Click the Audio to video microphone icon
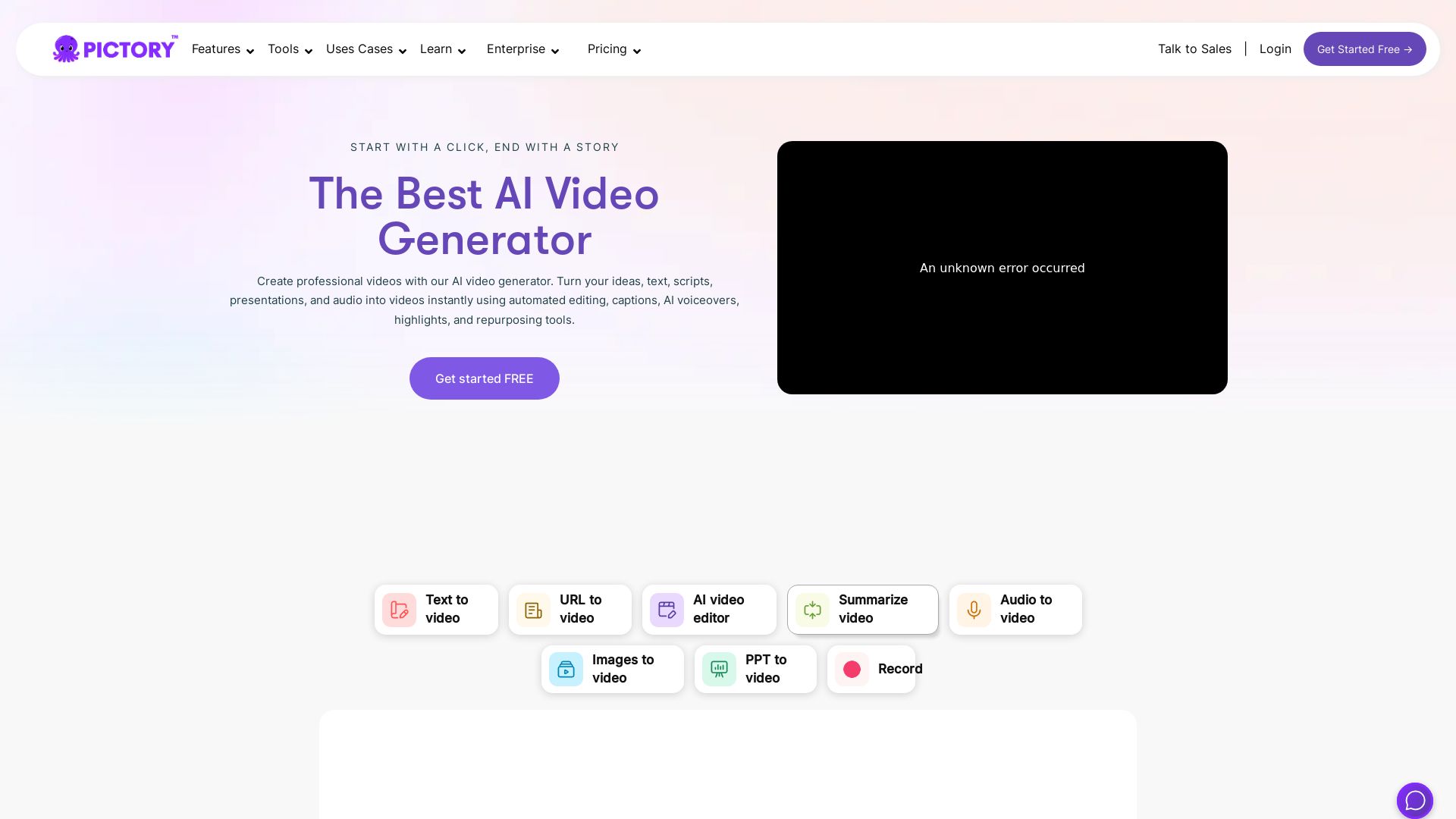 click(974, 610)
